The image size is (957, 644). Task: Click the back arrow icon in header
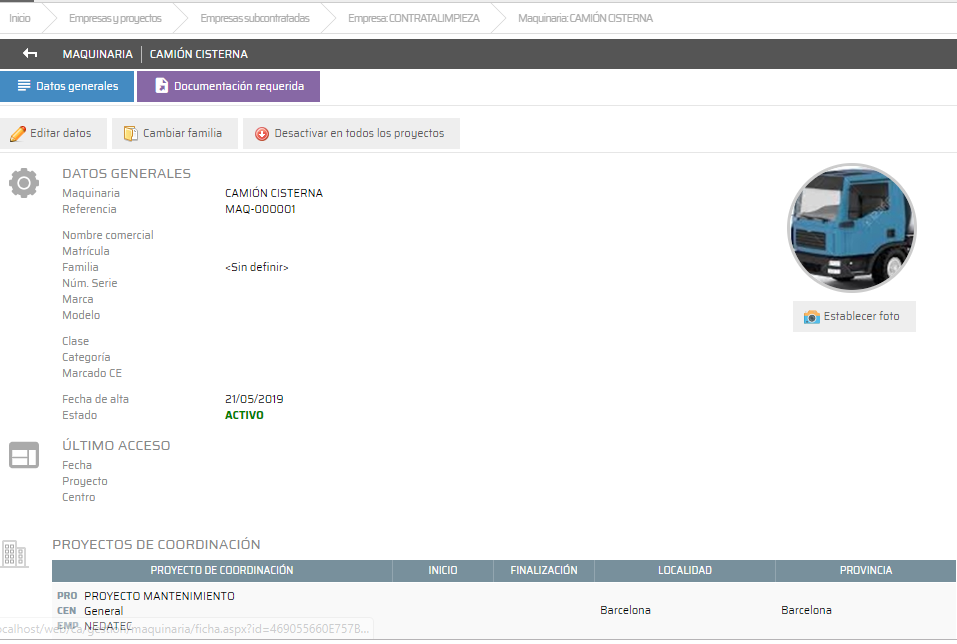30,54
